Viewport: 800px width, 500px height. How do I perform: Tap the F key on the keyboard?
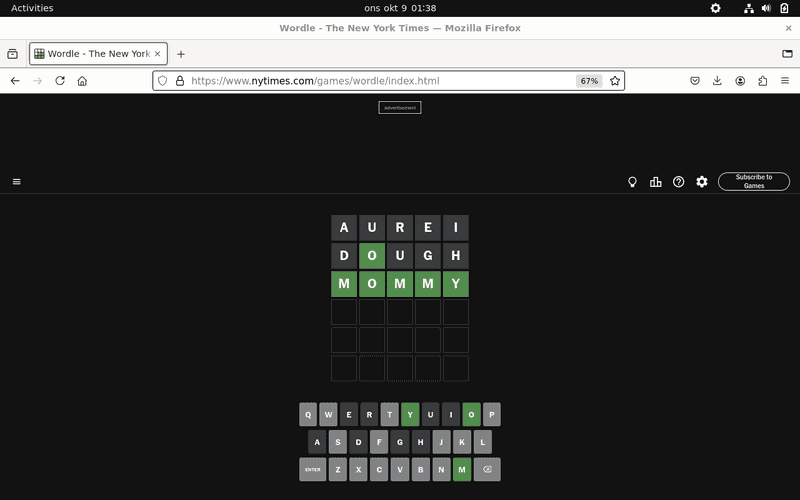[379, 442]
